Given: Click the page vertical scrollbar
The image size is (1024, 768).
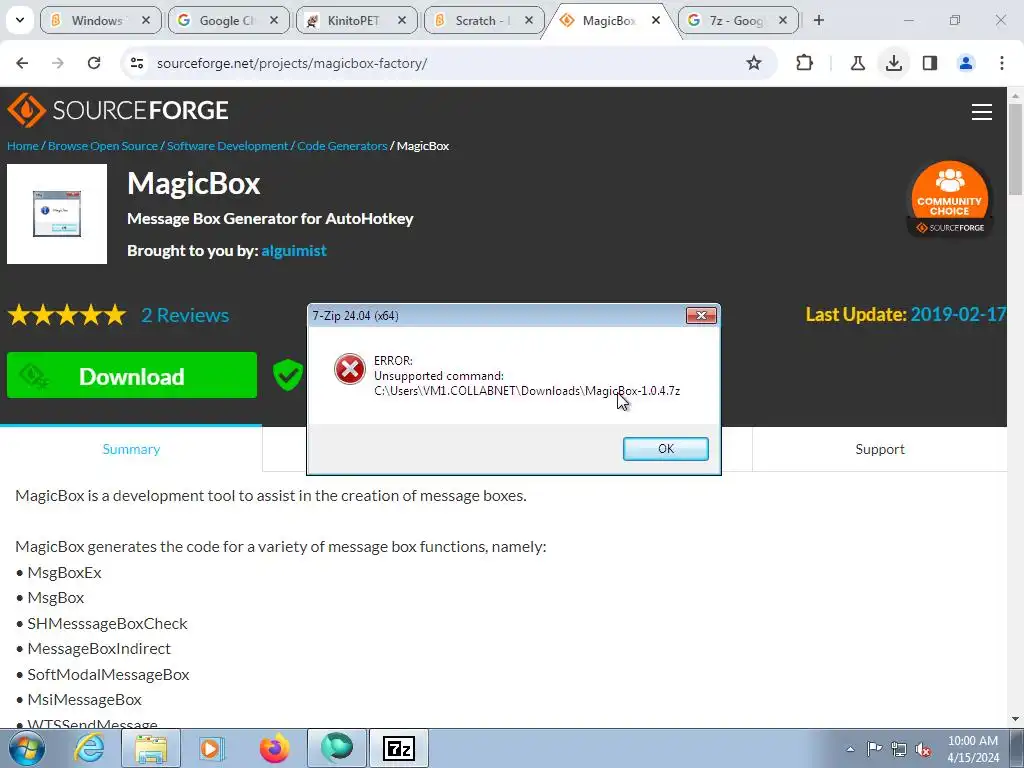Looking at the screenshot, I should tap(1015, 149).
